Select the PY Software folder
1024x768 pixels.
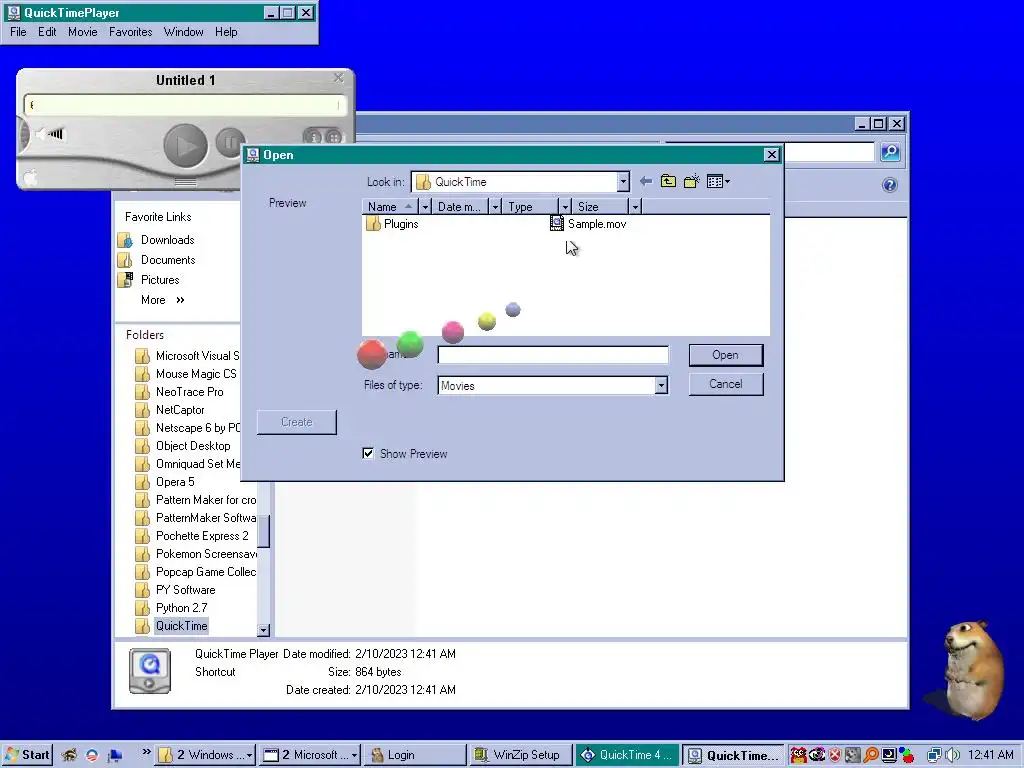(x=175, y=590)
